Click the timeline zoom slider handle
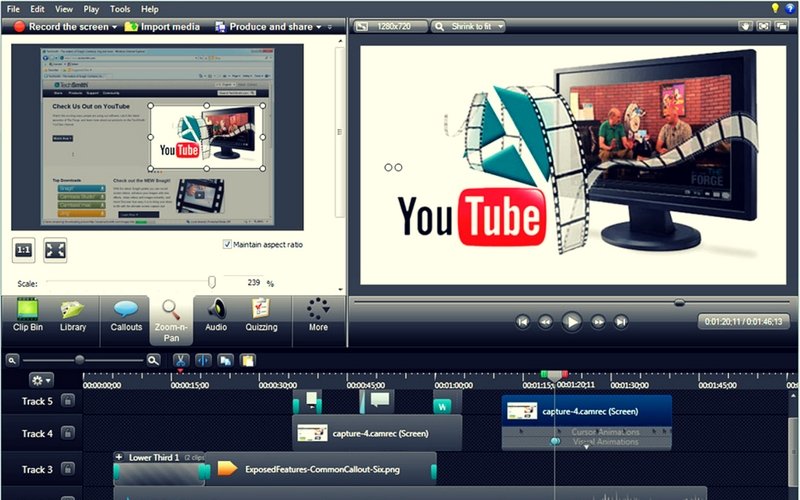 [79, 360]
